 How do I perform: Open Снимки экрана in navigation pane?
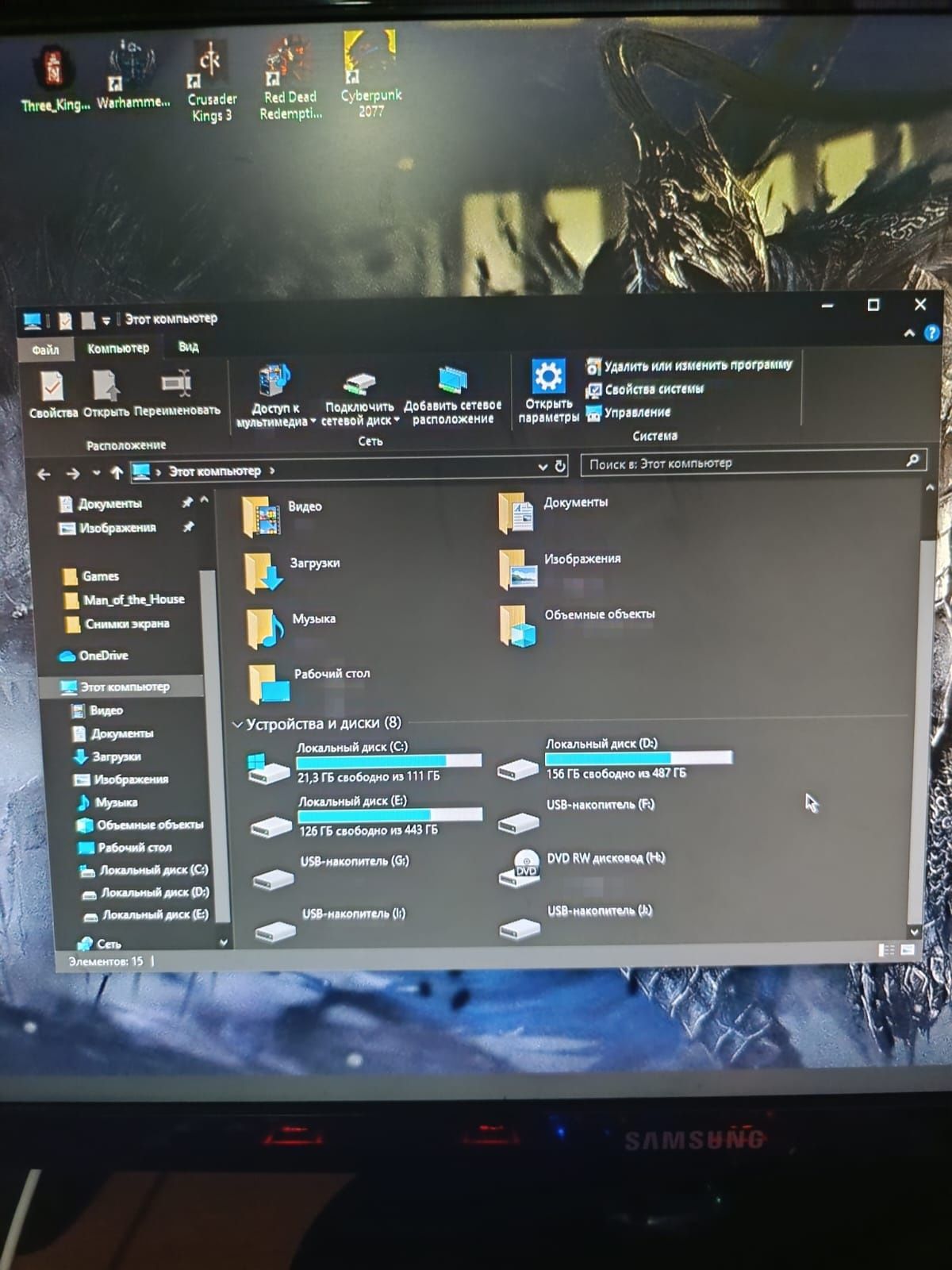(117, 624)
